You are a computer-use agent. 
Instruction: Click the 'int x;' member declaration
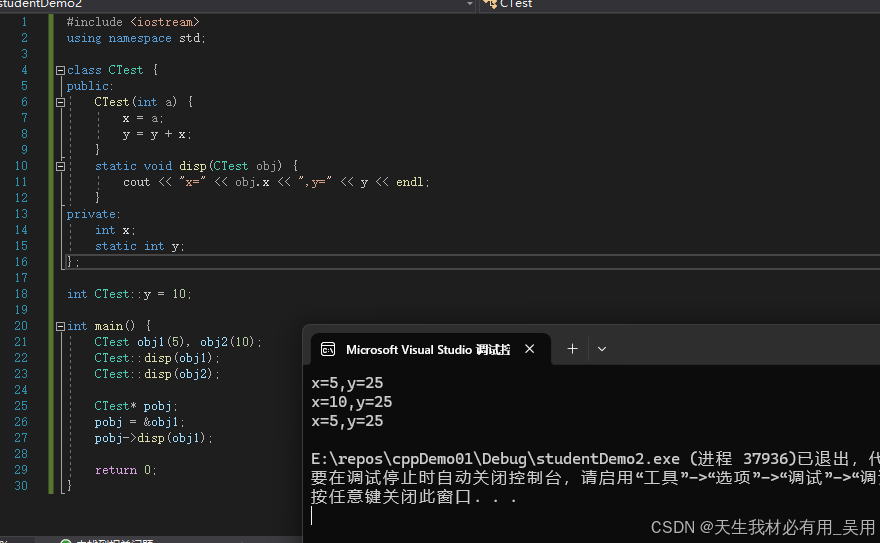pyautogui.click(x=115, y=230)
